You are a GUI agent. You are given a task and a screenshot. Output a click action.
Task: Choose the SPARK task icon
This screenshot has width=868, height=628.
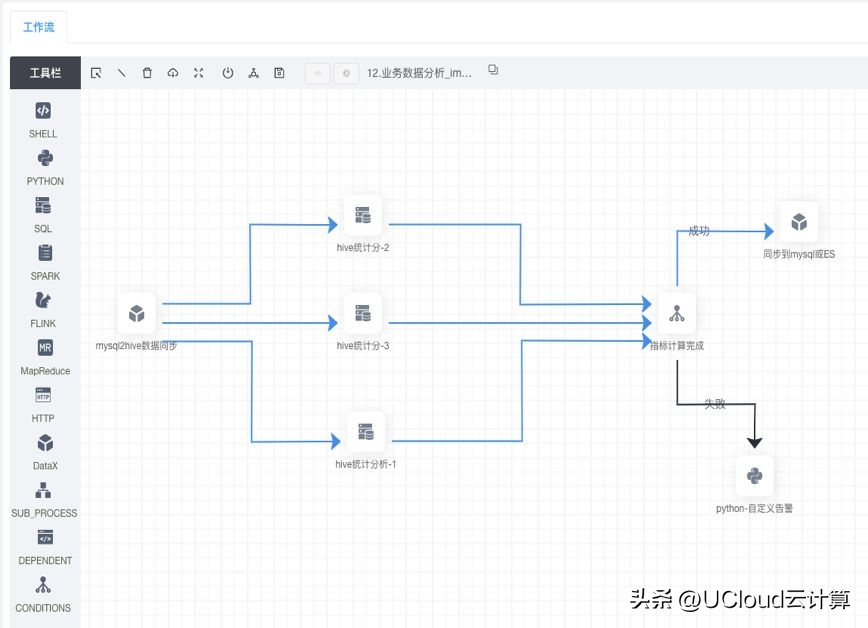[42, 252]
